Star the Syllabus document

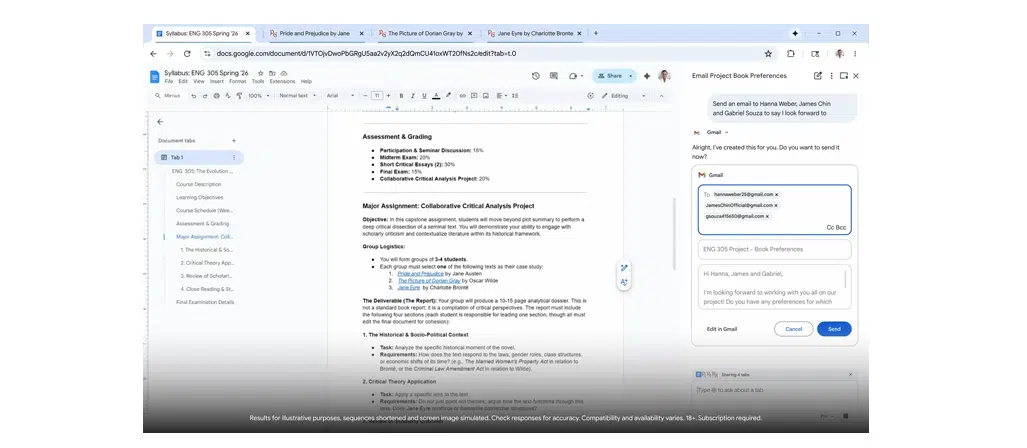[260, 73]
